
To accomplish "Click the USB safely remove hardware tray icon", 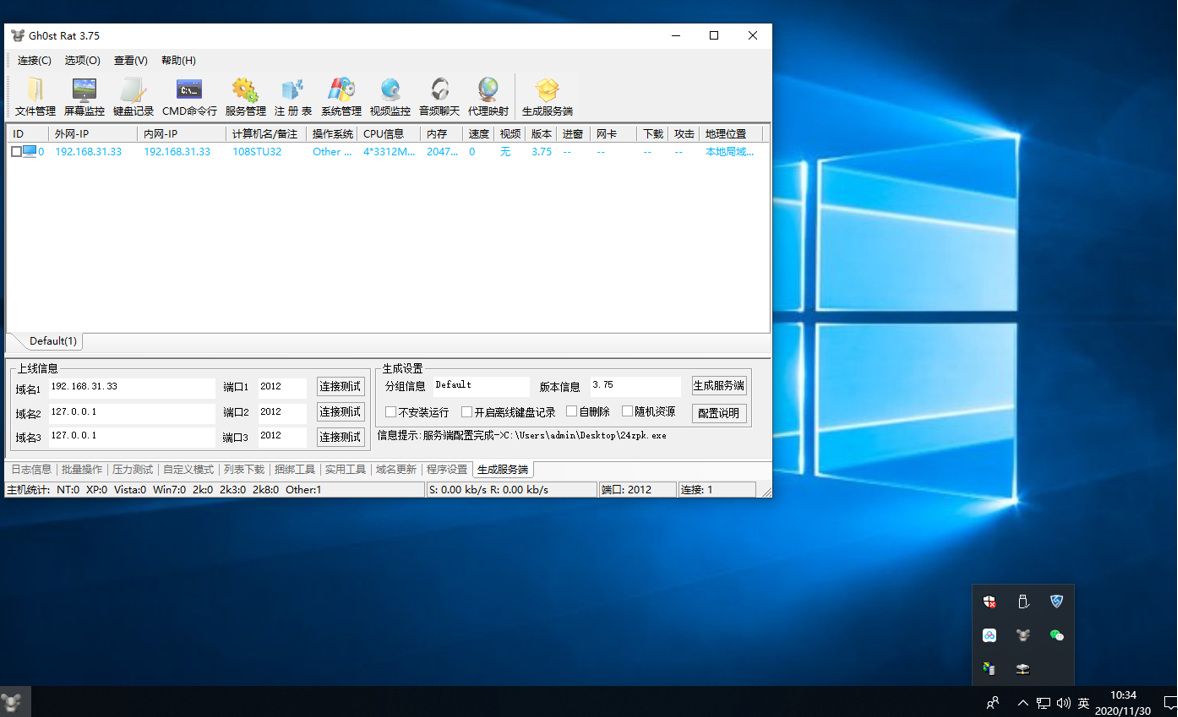I will tap(1022, 601).
